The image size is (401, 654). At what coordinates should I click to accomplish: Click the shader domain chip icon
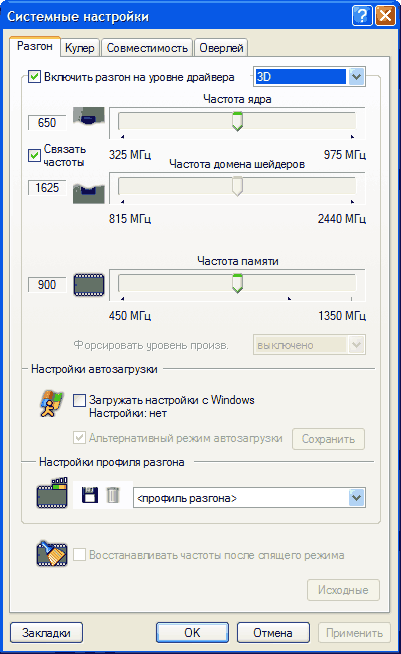point(88,194)
